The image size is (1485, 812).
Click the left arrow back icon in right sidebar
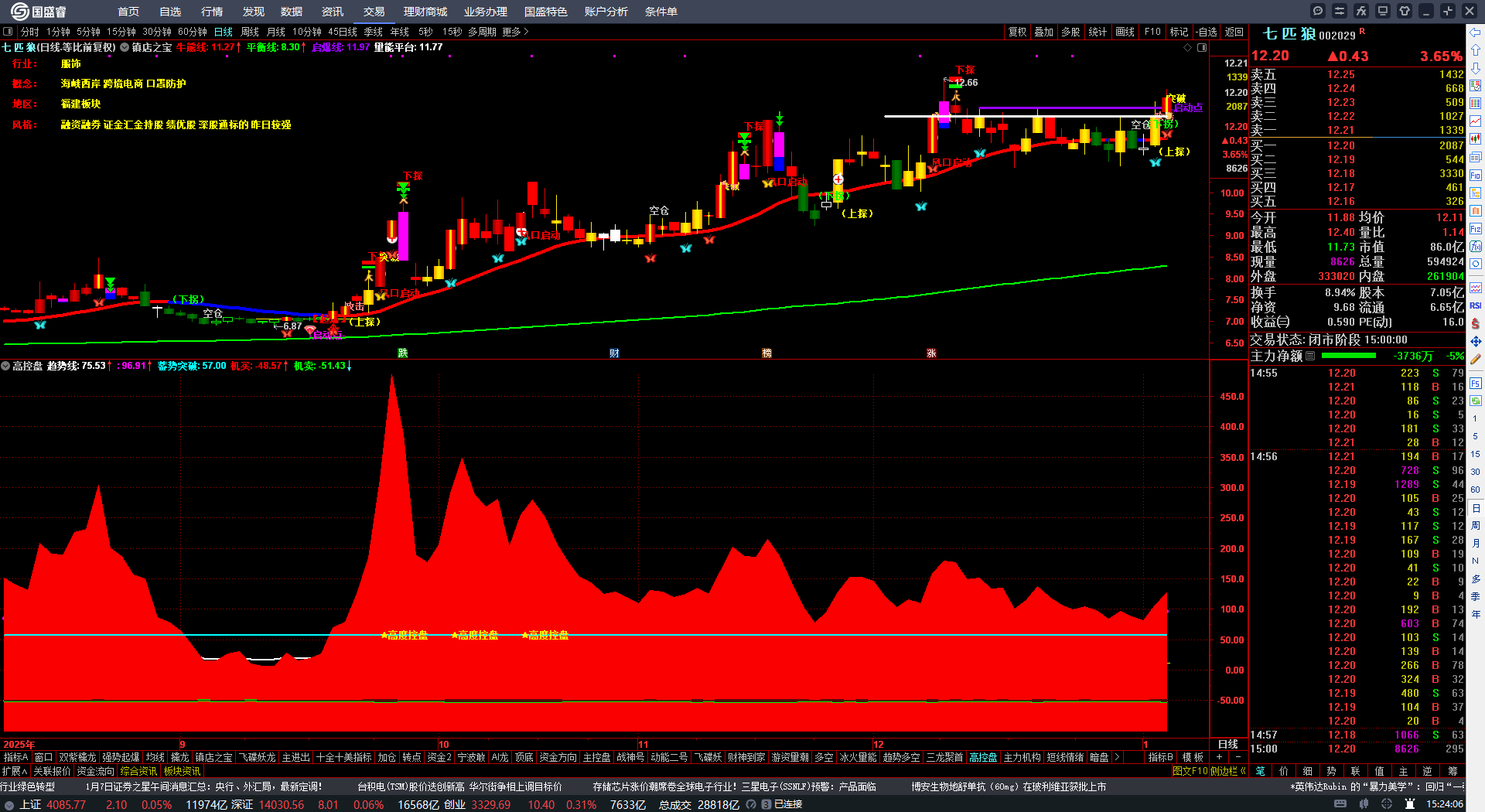1476,32
